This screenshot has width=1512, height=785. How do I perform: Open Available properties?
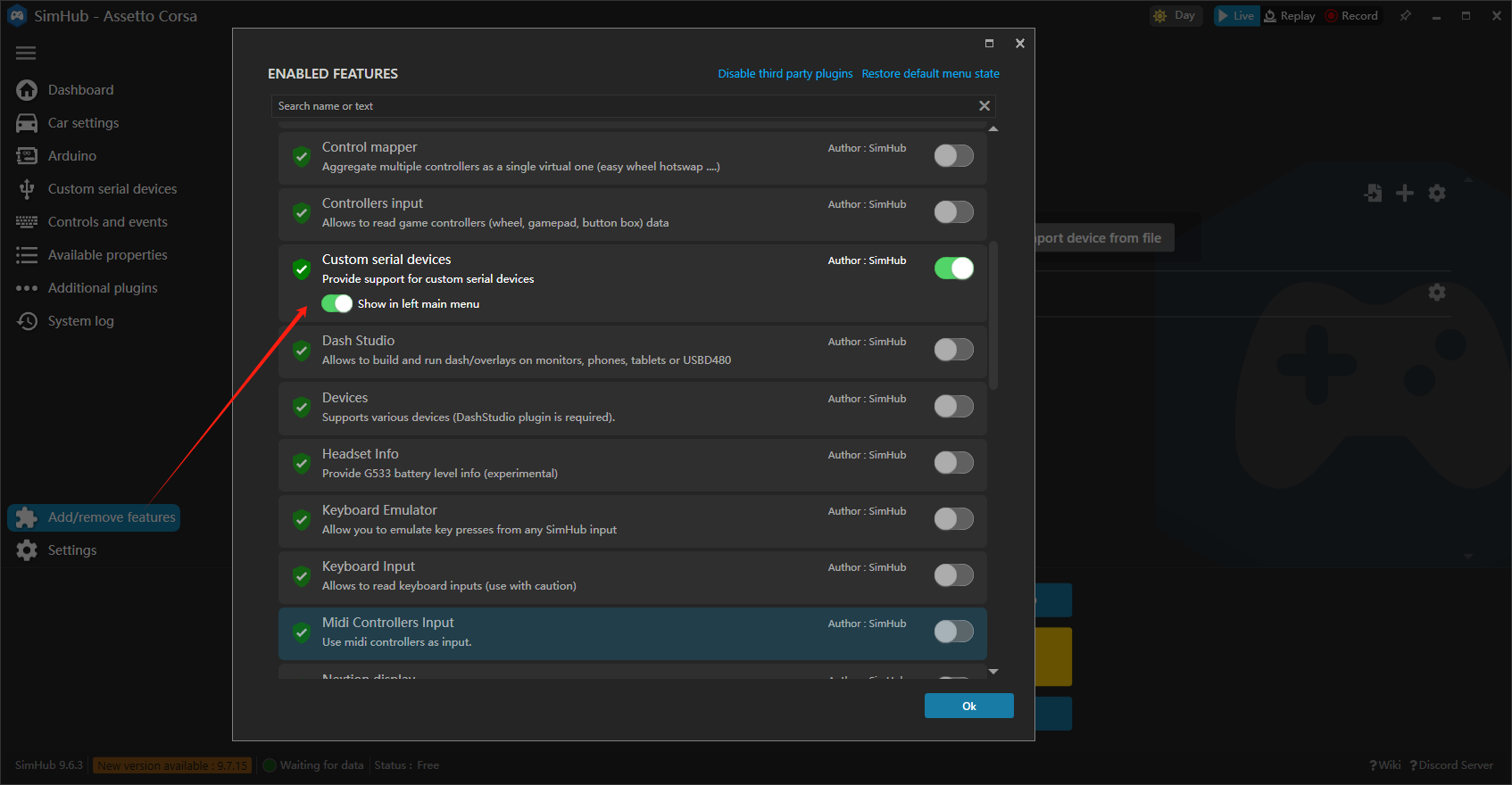(x=108, y=255)
